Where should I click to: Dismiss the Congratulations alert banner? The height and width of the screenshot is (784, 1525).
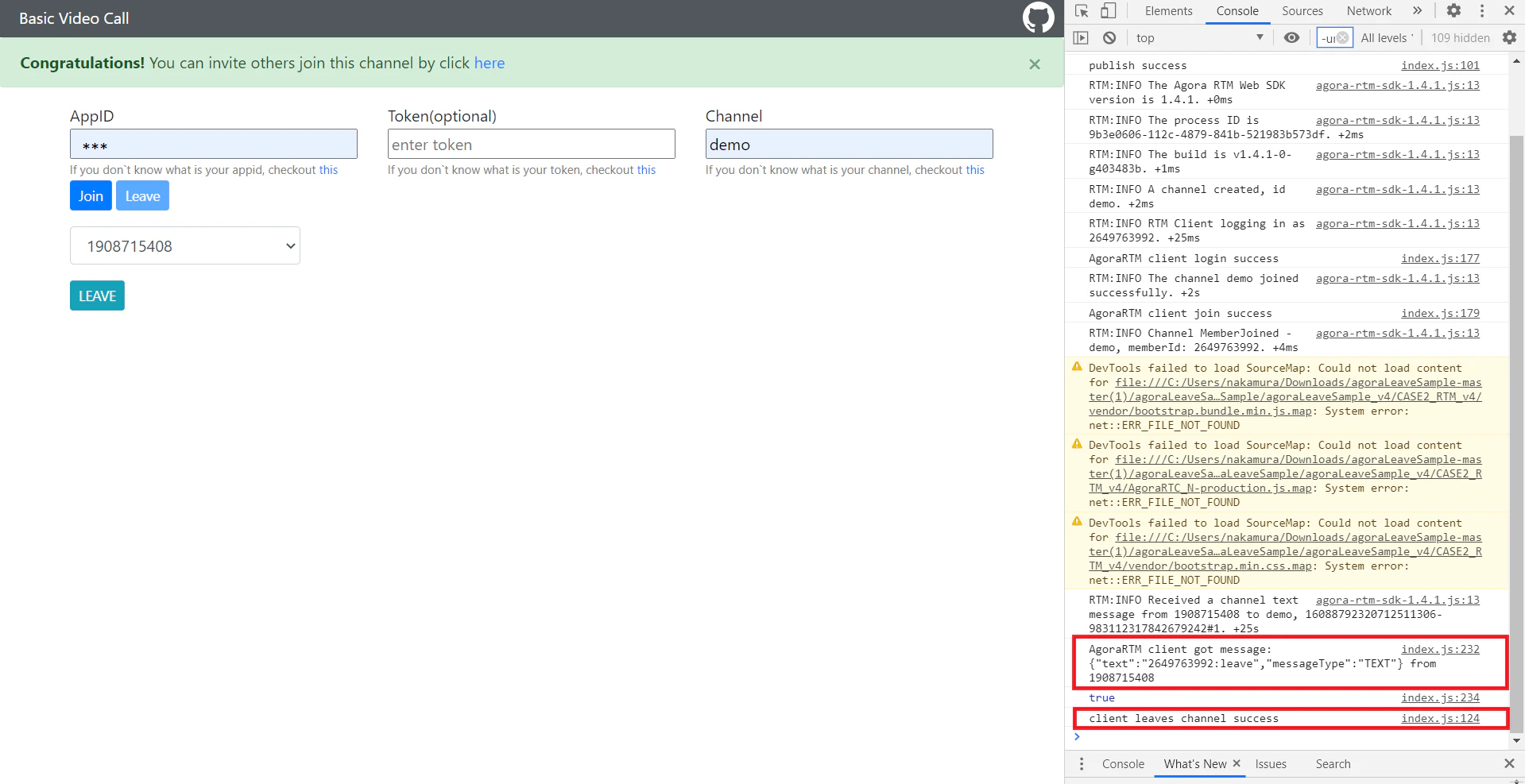pos(1035,64)
